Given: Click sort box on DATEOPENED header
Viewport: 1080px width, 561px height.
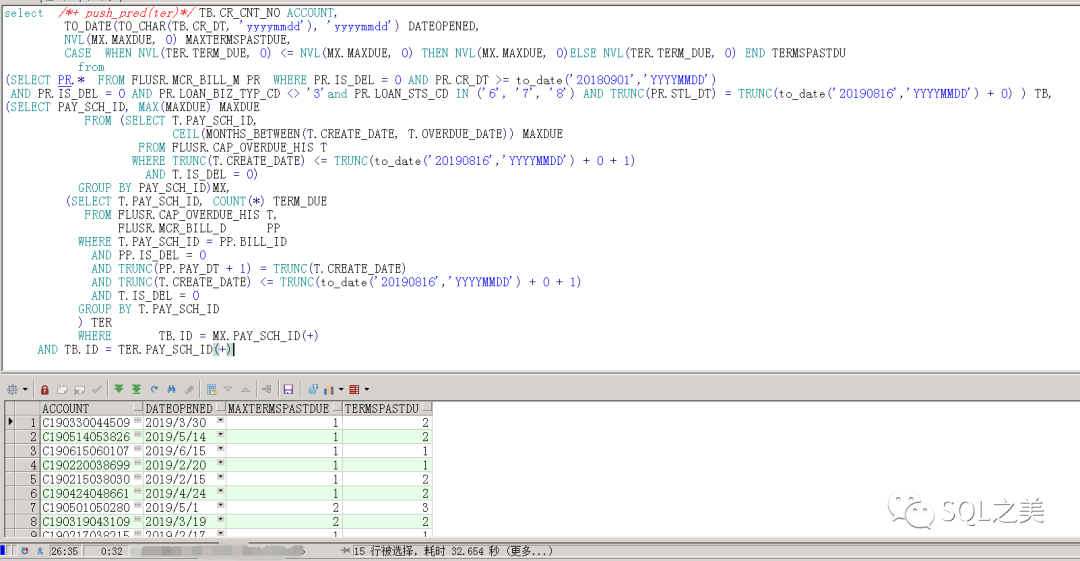Looking at the screenshot, I should coord(220,407).
